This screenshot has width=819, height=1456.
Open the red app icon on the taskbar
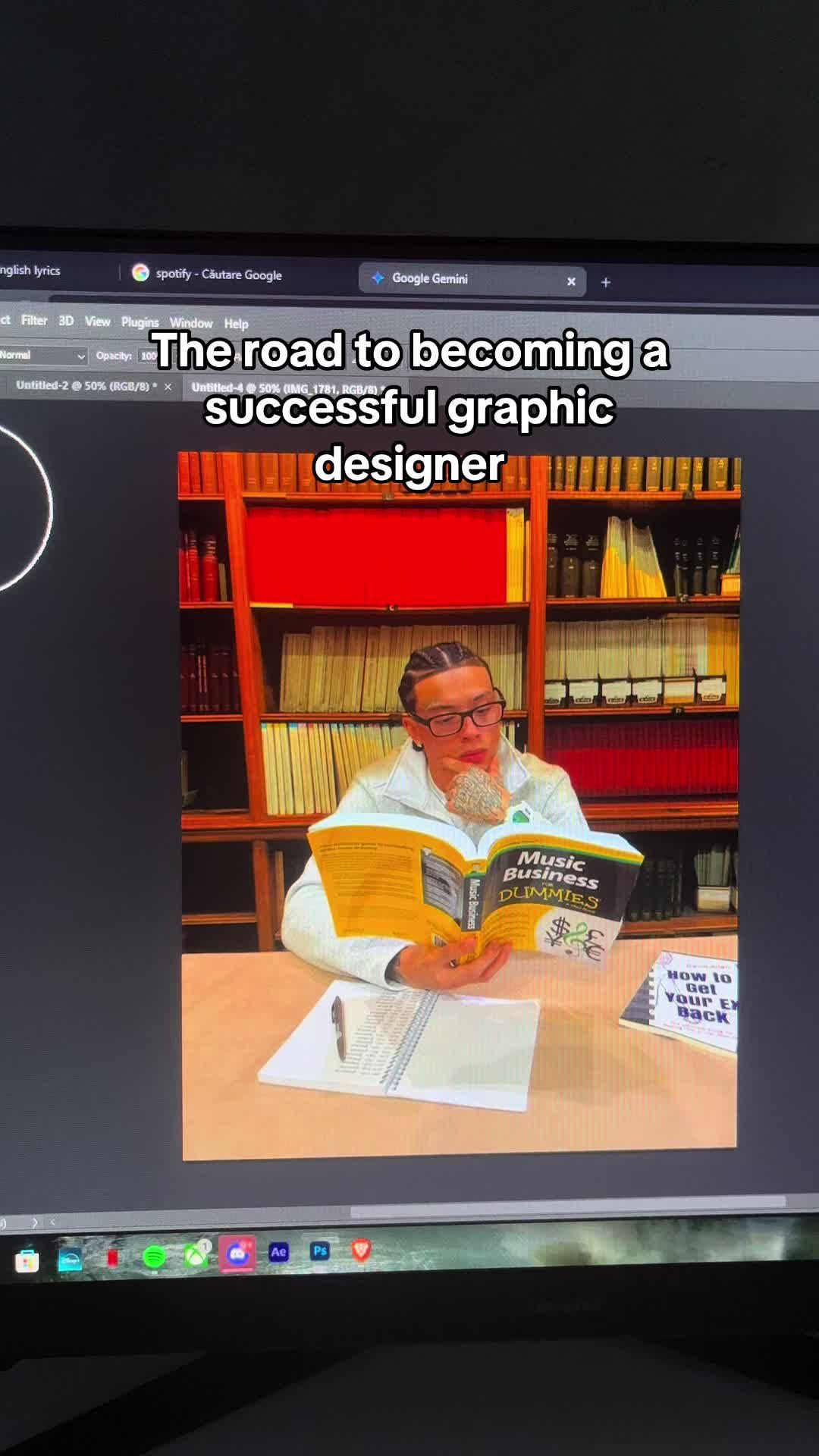[x=112, y=1259]
